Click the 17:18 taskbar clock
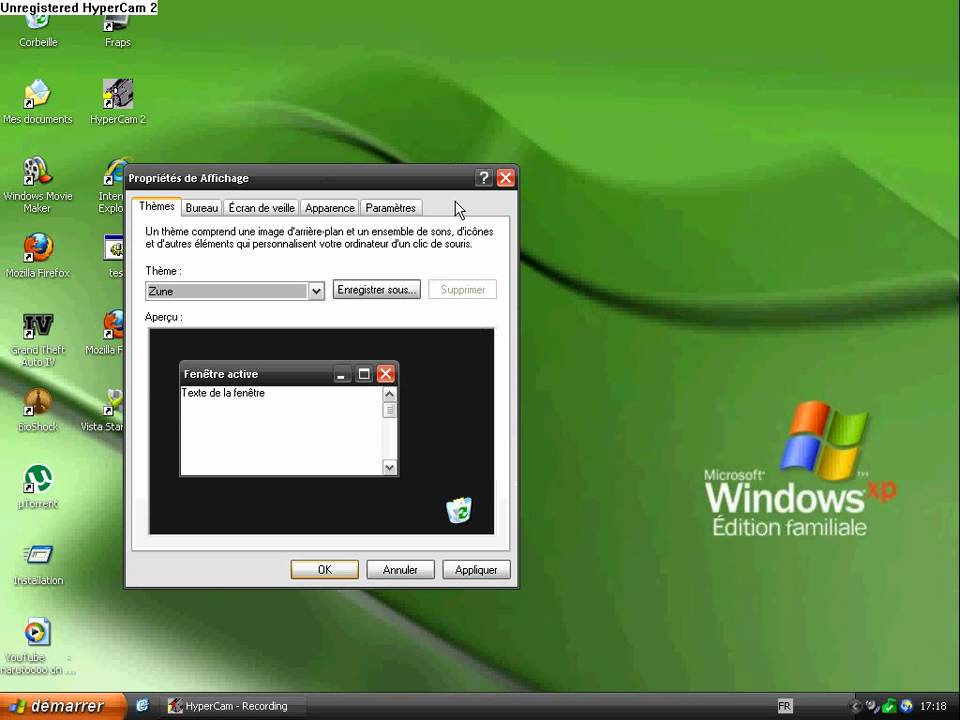This screenshot has width=960, height=720. click(933, 707)
